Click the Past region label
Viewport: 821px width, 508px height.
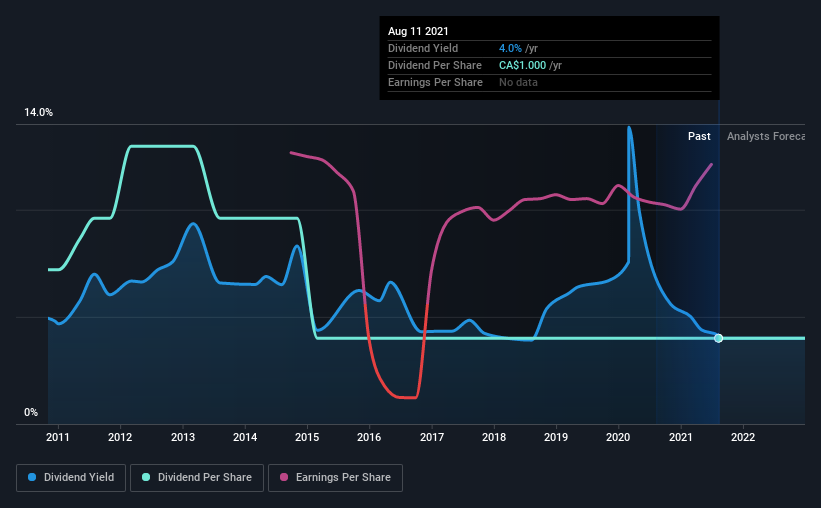pyautogui.click(x=699, y=136)
